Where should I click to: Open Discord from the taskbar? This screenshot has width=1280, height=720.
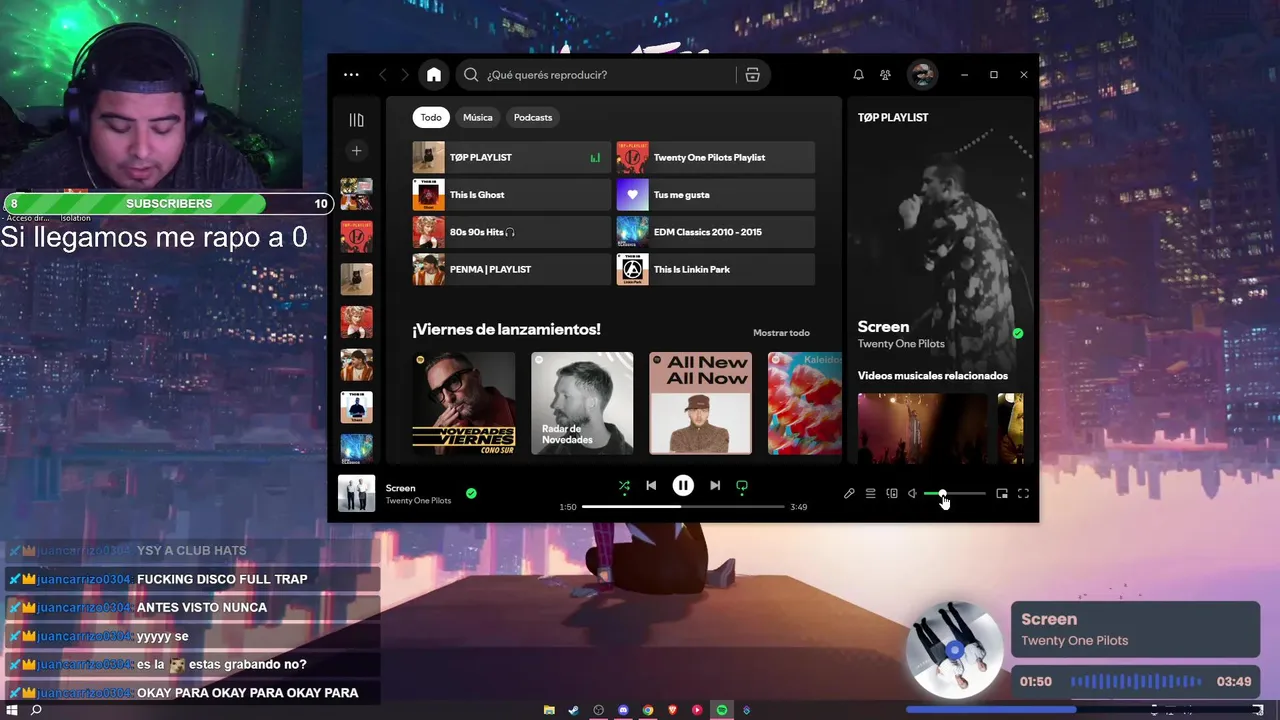[x=623, y=710]
